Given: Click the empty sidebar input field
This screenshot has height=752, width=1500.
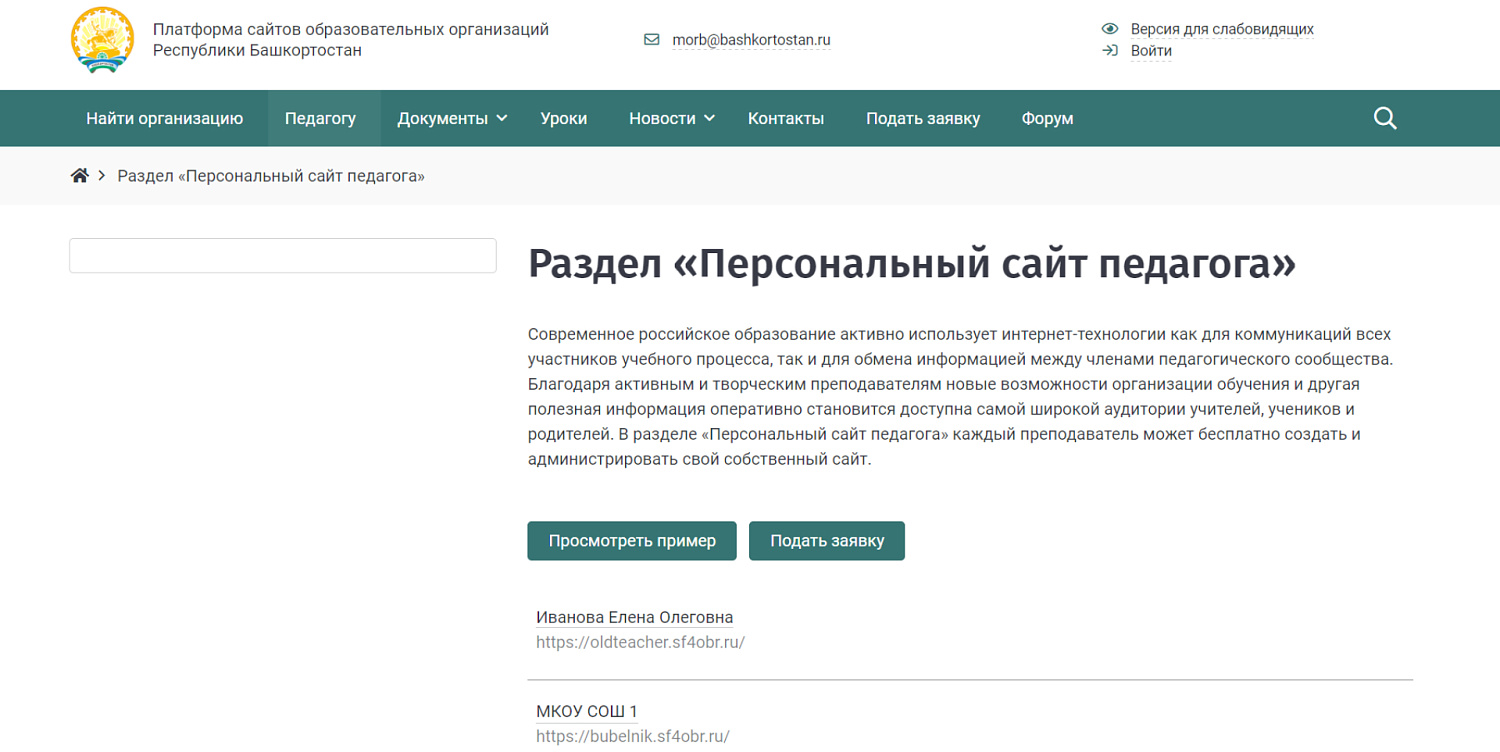Looking at the screenshot, I should [283, 256].
